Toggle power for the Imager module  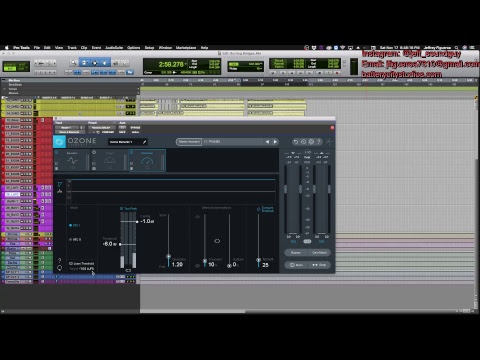click(94, 152)
